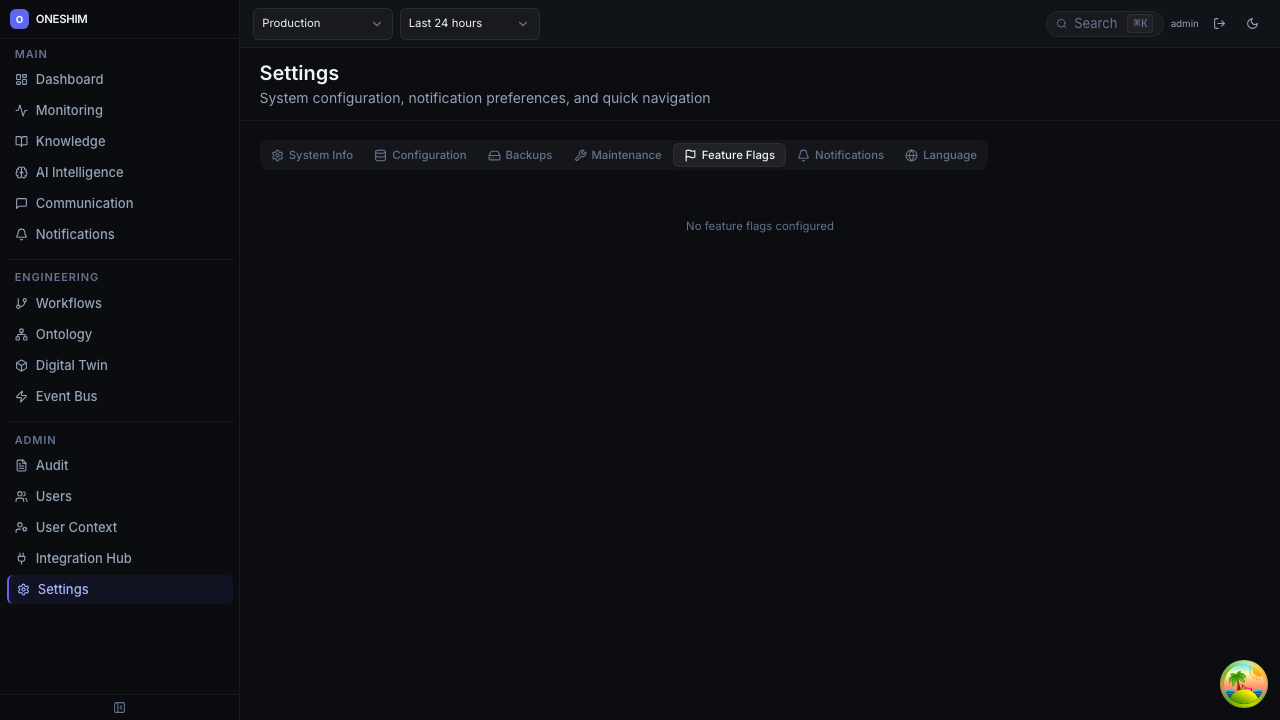Click the logout arrow icon
Image resolution: width=1280 pixels, height=720 pixels.
[1219, 23]
